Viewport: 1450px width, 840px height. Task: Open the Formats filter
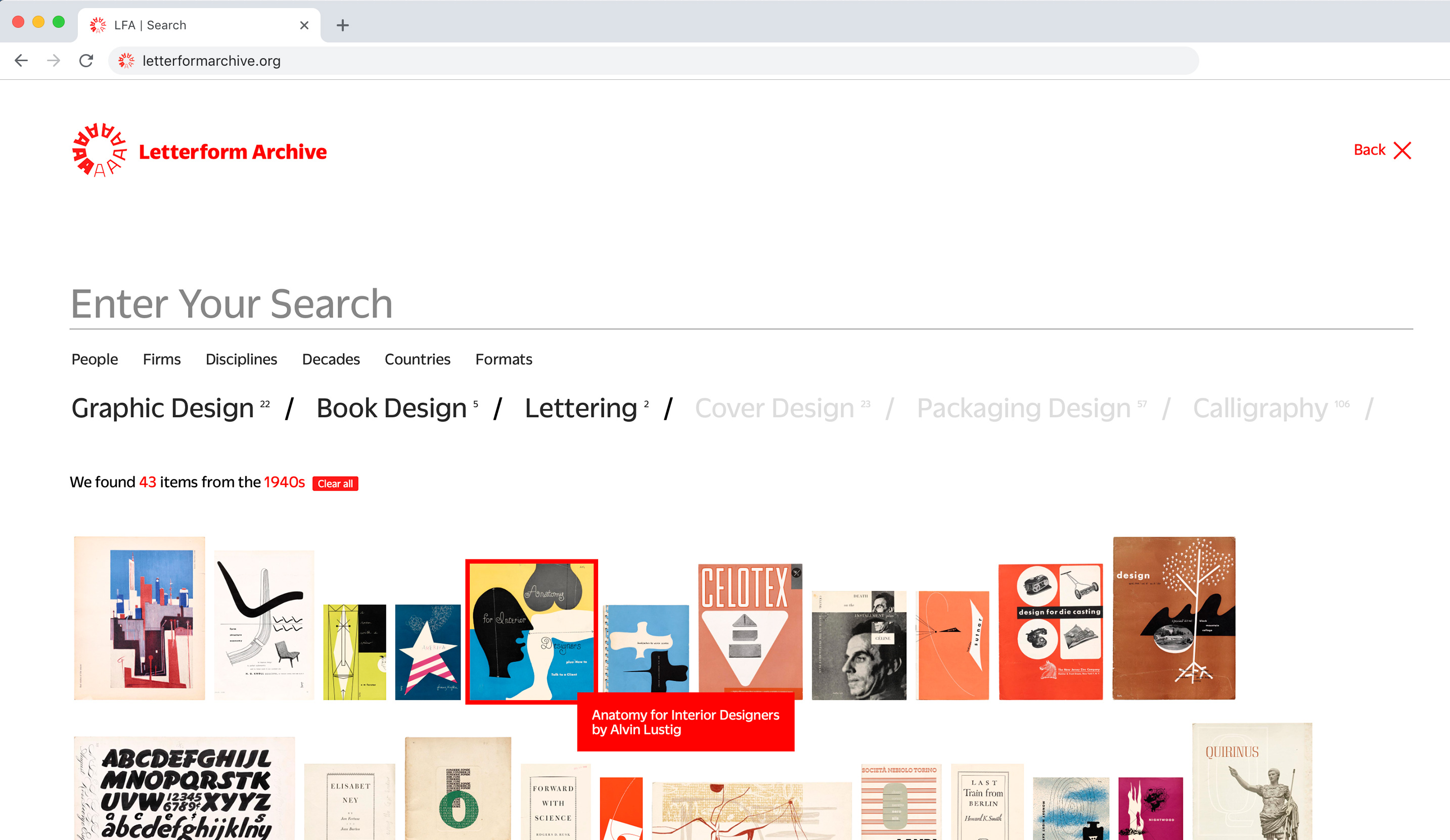tap(504, 359)
